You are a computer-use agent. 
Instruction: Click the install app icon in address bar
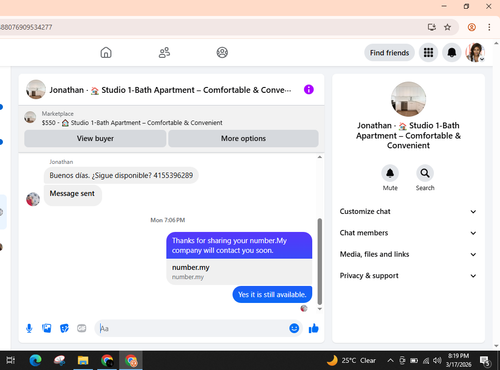tap(432, 27)
